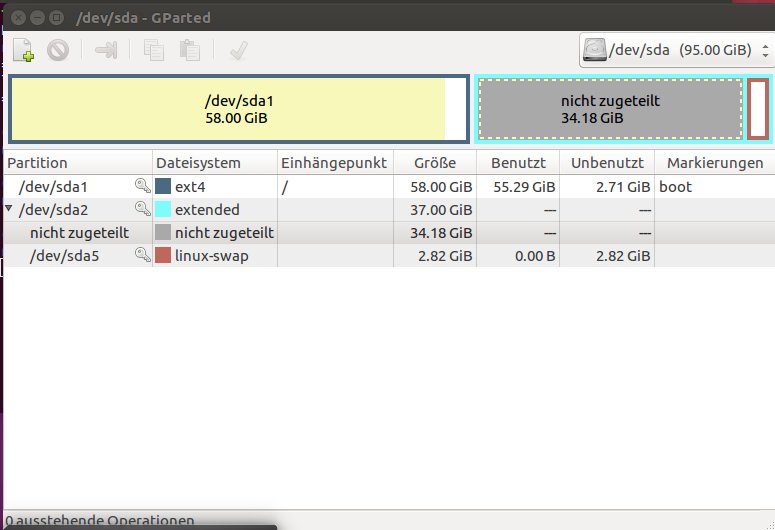Sort by the Unbenutzt column header
Image resolution: width=775 pixels, height=530 pixels.
[x=607, y=163]
